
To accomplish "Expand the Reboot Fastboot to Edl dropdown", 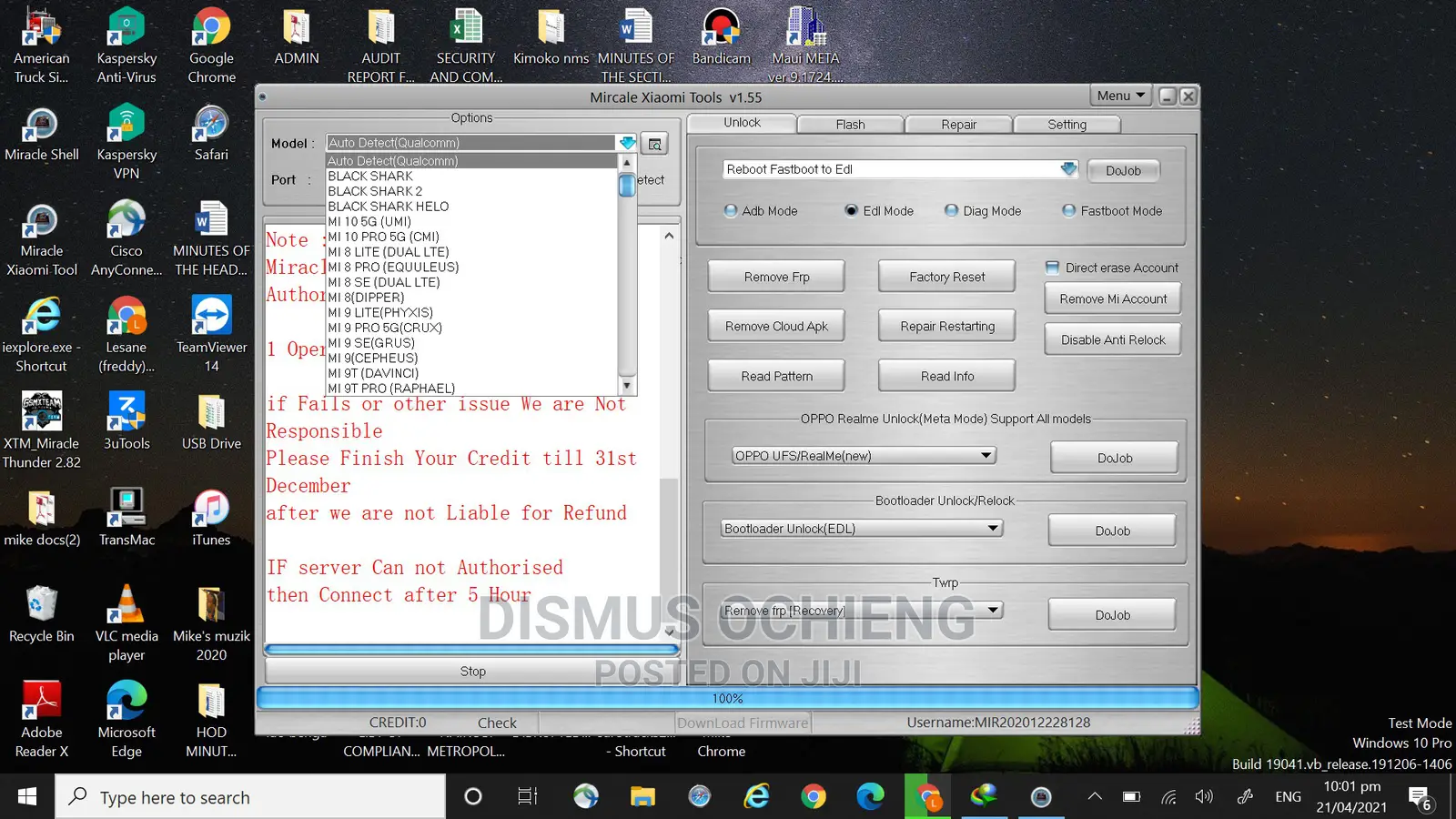I will 1069,169.
